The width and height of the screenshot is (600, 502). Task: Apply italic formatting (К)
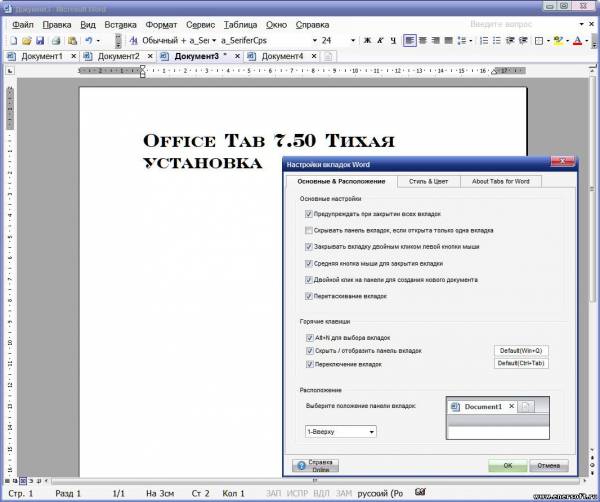pyautogui.click(x=380, y=40)
